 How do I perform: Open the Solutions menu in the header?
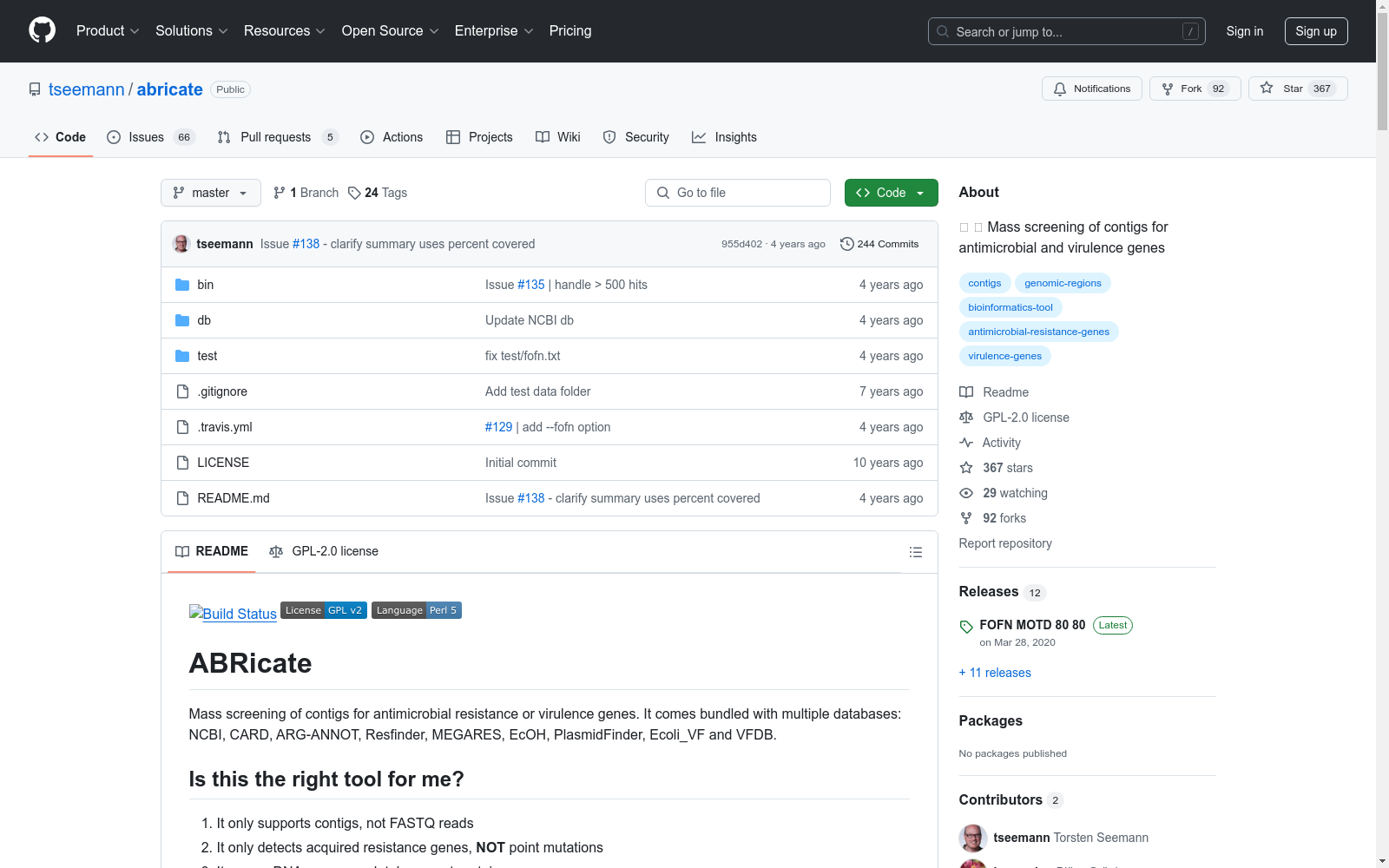pyautogui.click(x=191, y=31)
